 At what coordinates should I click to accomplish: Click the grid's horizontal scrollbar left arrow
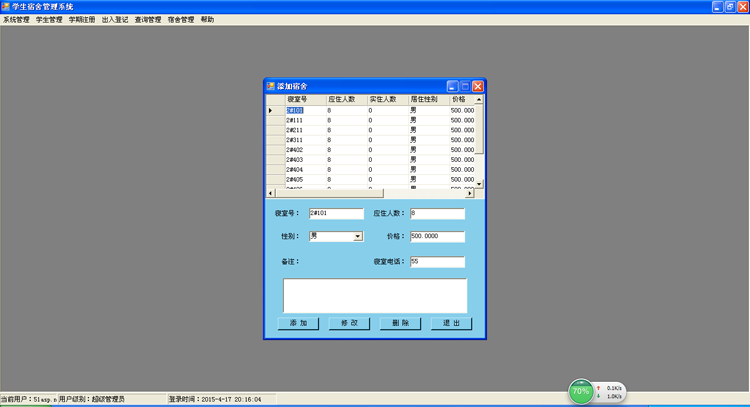[269, 192]
